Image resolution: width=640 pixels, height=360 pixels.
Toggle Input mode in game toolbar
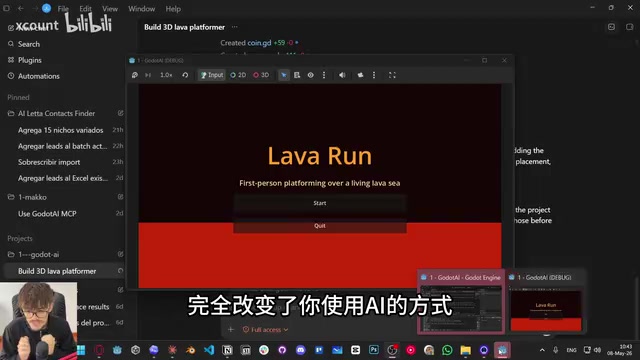(x=212, y=75)
